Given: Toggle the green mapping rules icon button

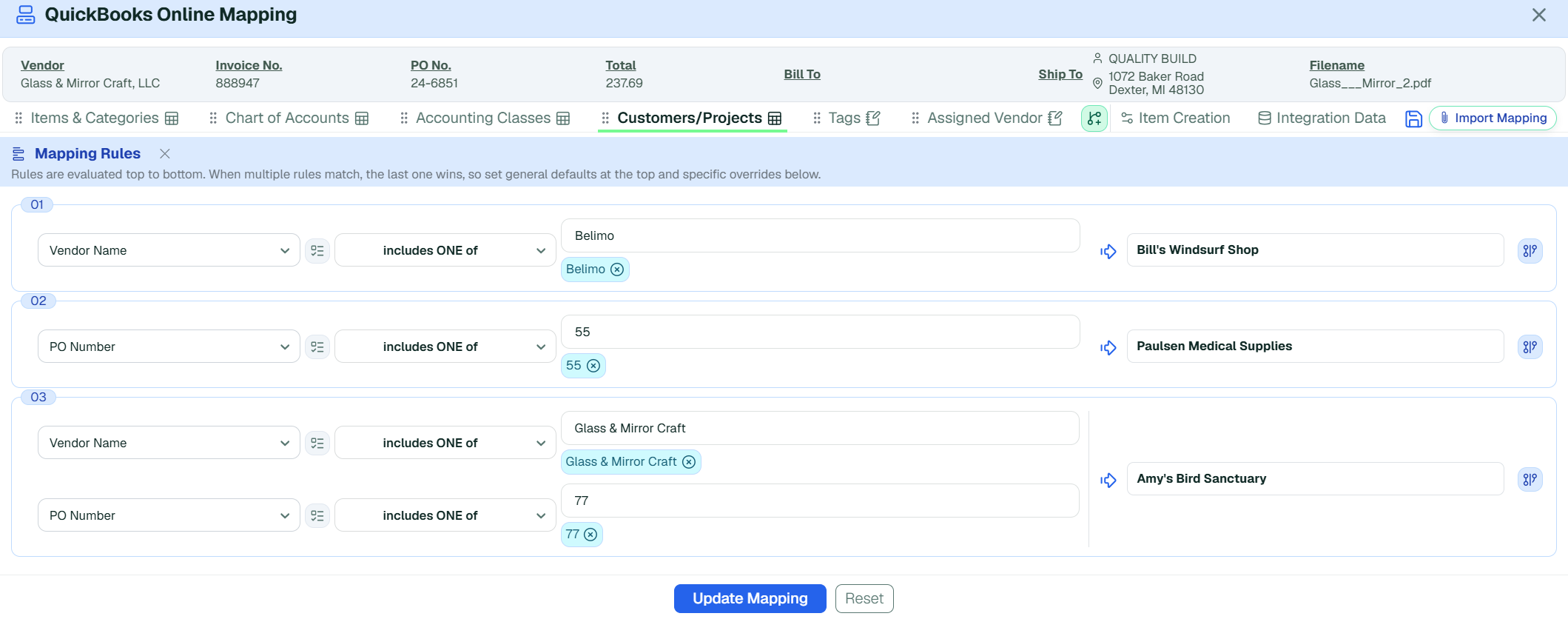Looking at the screenshot, I should coord(1094,118).
